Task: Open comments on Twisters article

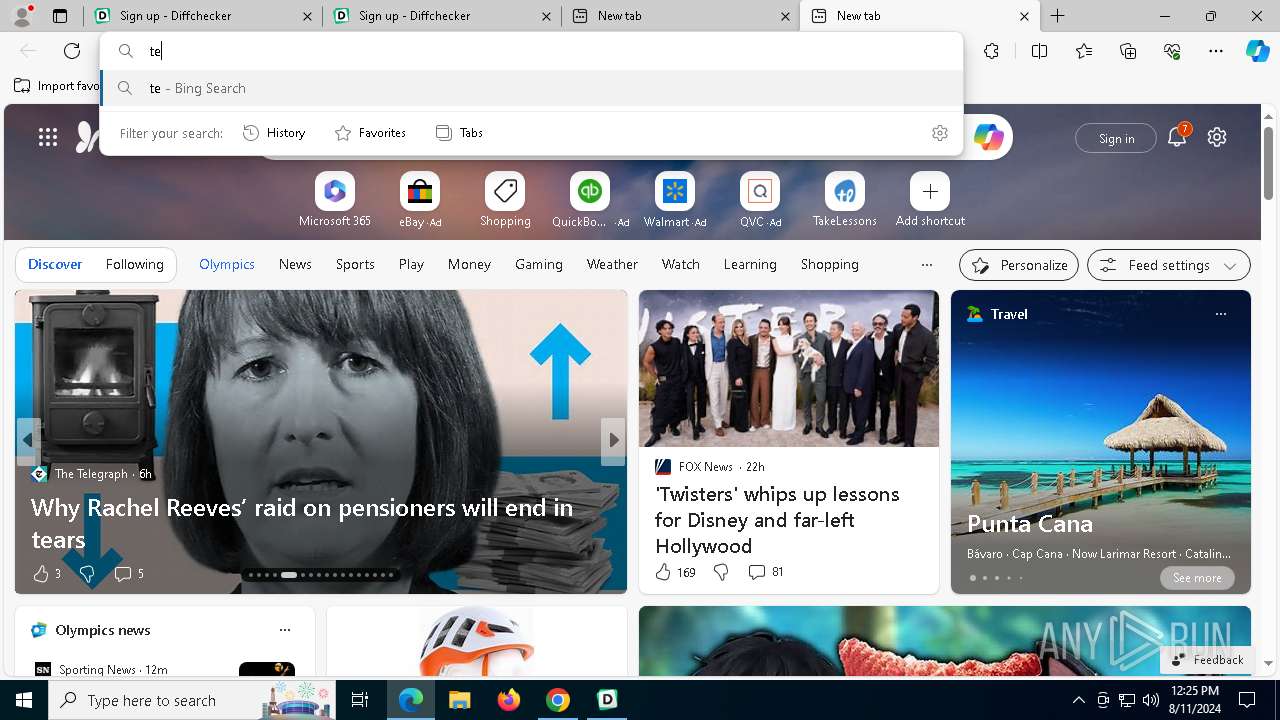Action: click(x=765, y=572)
